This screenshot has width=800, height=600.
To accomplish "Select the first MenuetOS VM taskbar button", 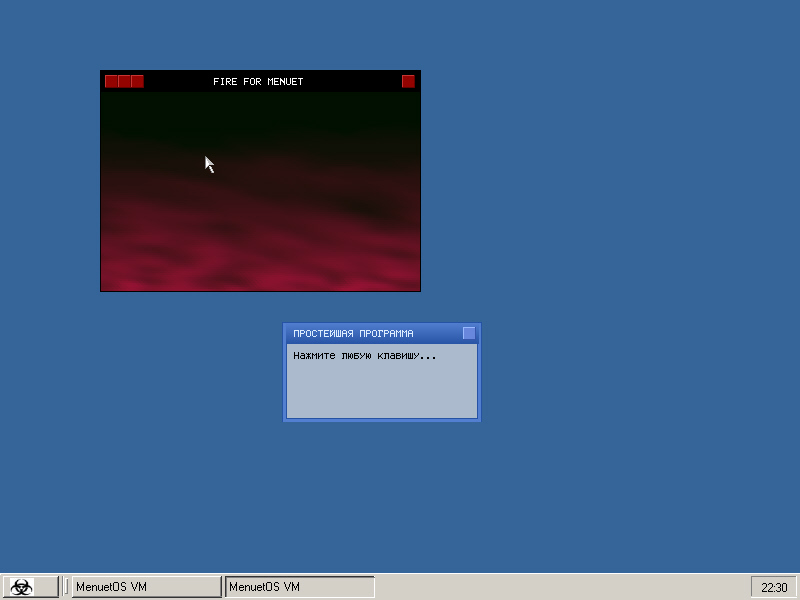I will 146,587.
